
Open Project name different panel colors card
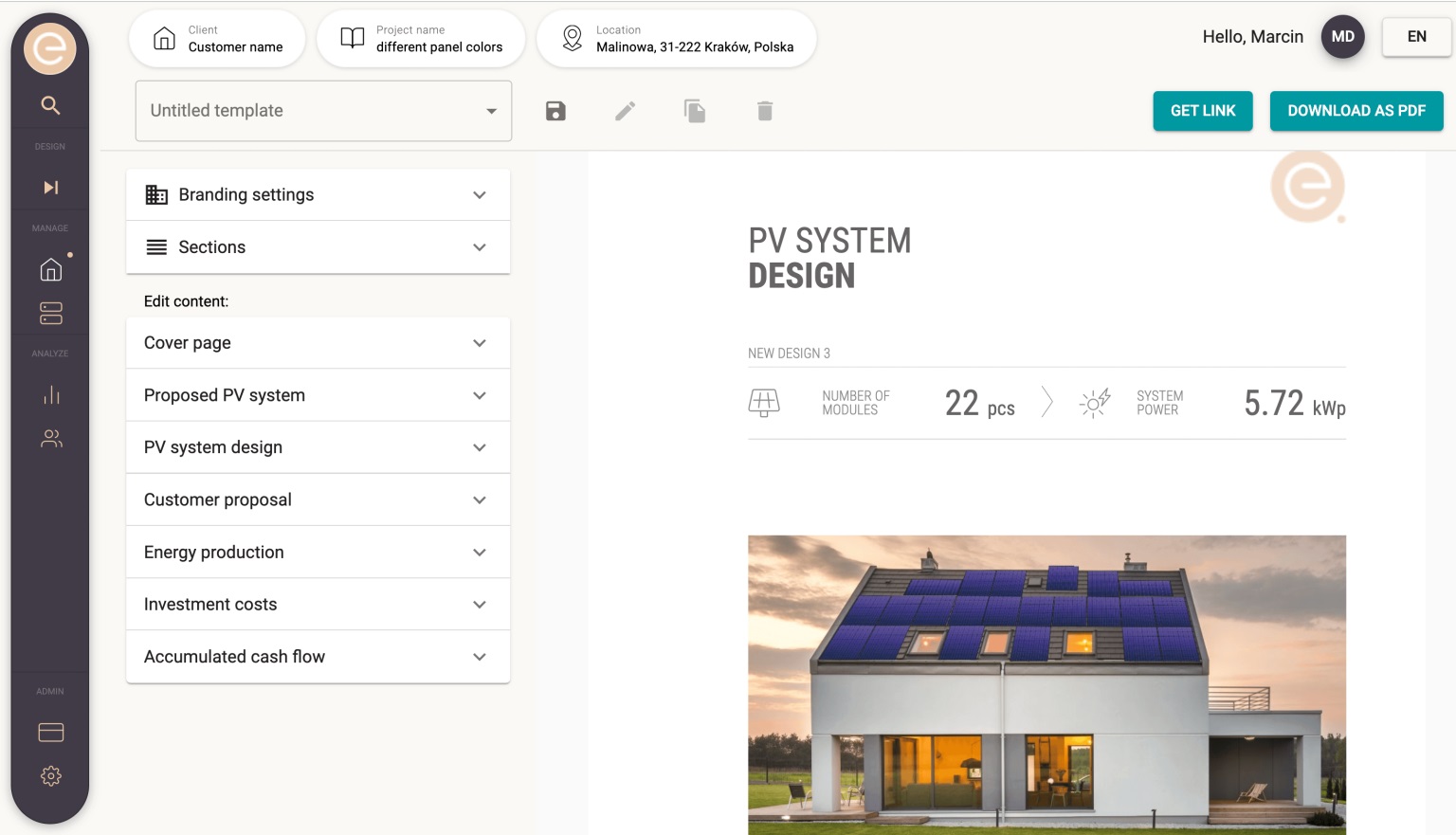click(421, 38)
